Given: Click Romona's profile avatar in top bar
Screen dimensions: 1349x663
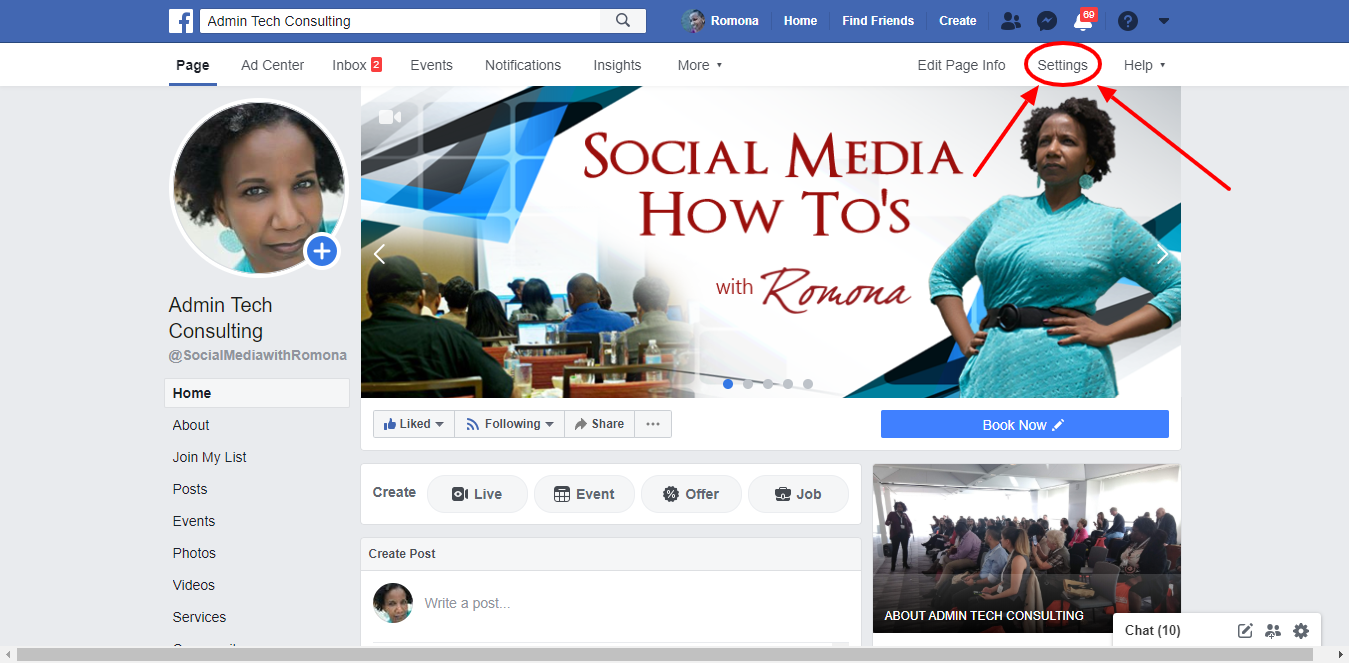Looking at the screenshot, I should coord(693,21).
